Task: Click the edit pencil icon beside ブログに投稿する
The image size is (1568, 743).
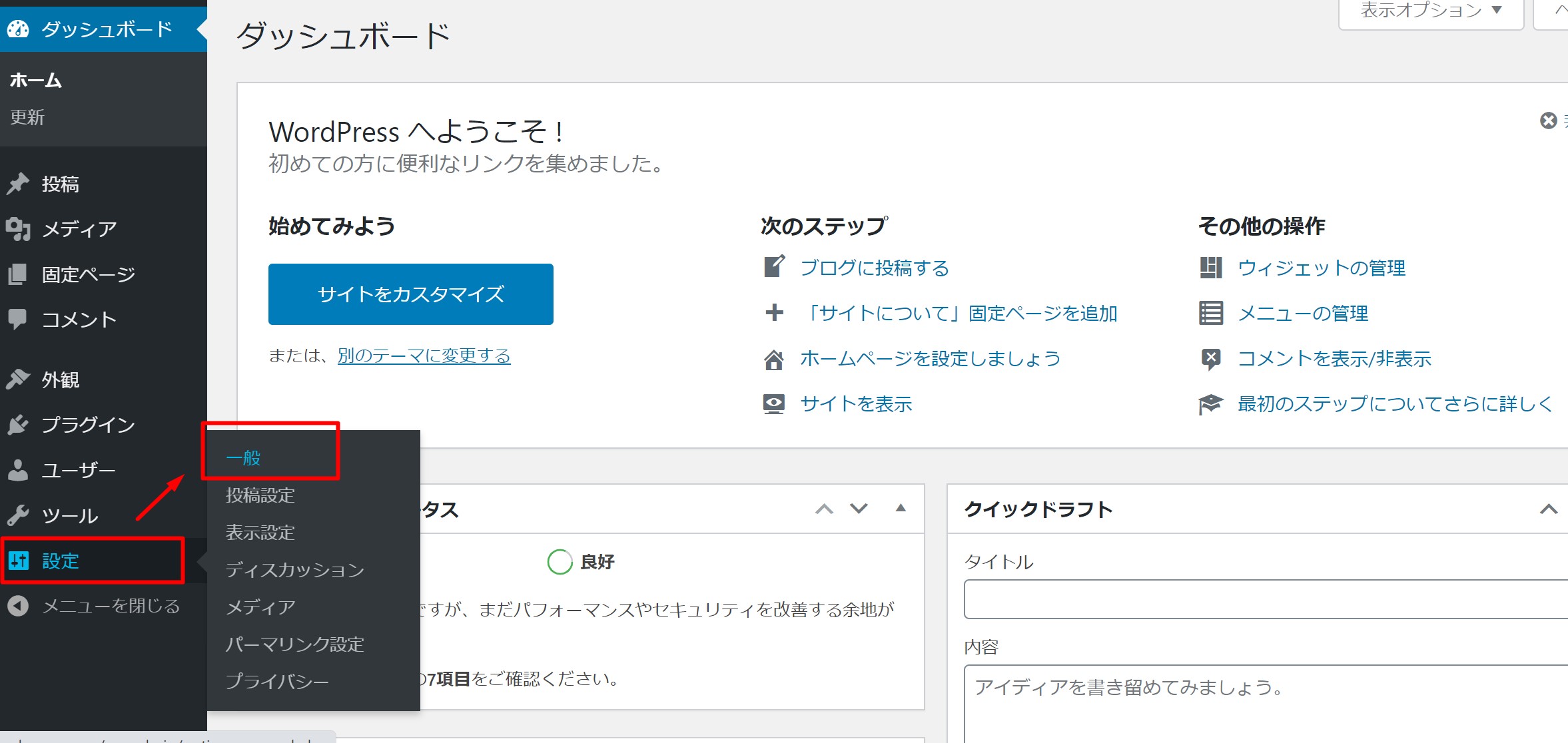Action: click(774, 267)
